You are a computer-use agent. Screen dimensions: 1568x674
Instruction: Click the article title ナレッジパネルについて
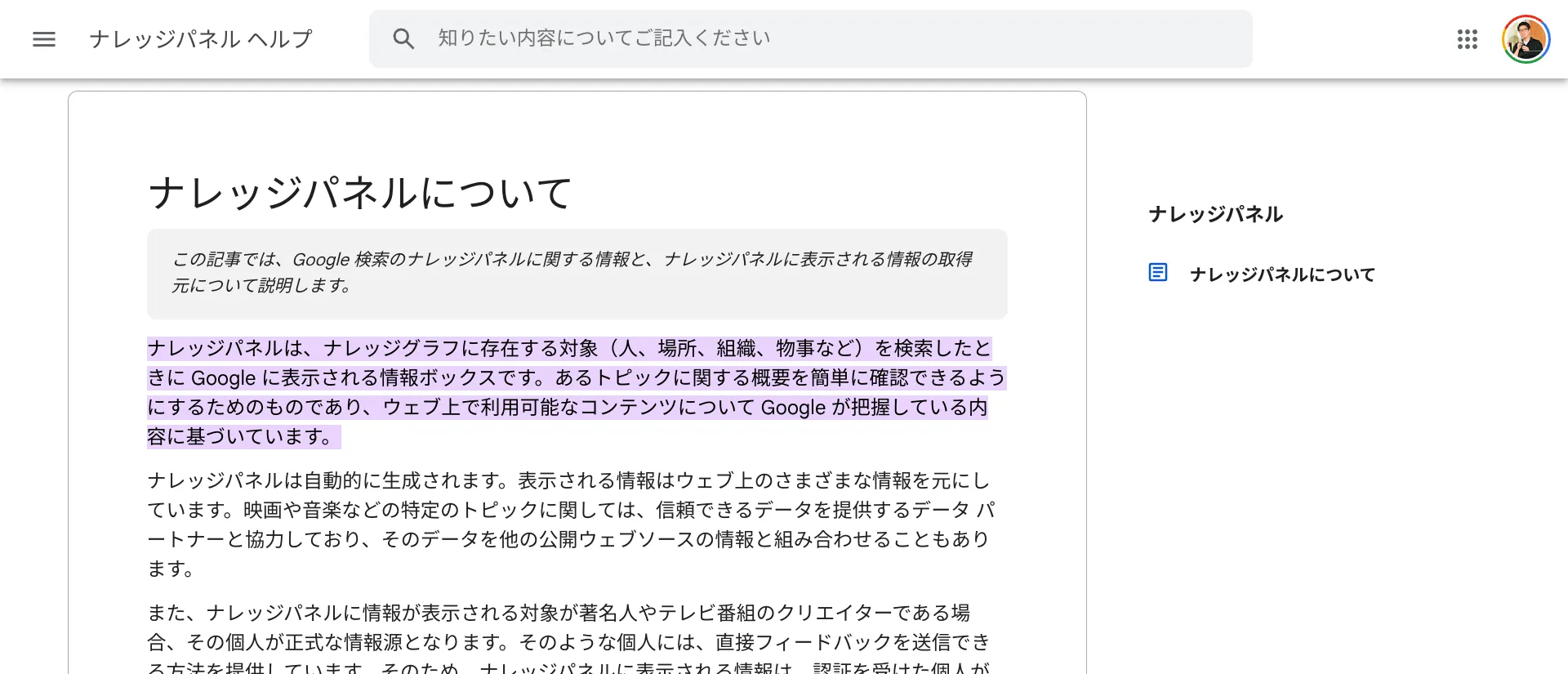point(360,194)
